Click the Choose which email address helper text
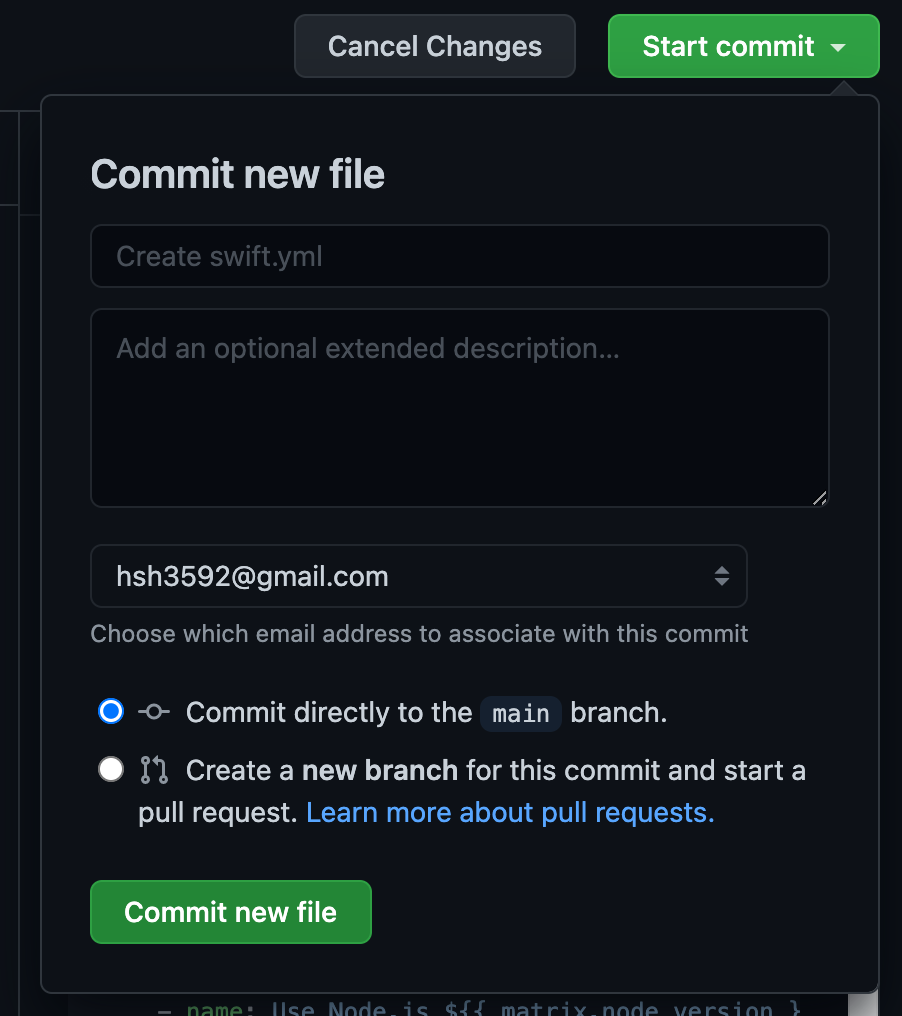This screenshot has height=1016, width=902. pos(419,634)
